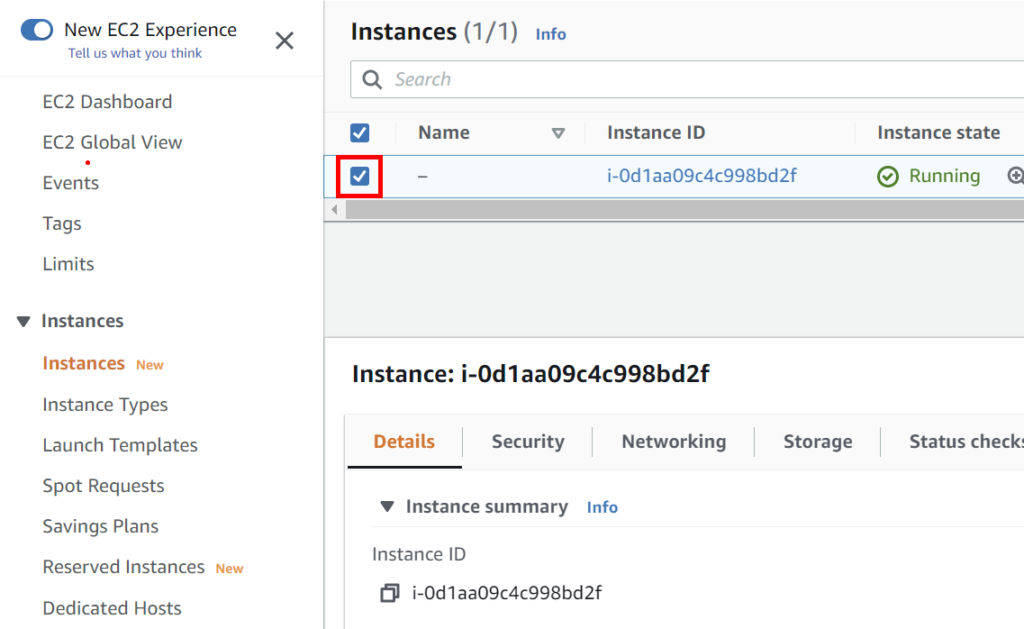Switch to the Networking tab

[673, 442]
